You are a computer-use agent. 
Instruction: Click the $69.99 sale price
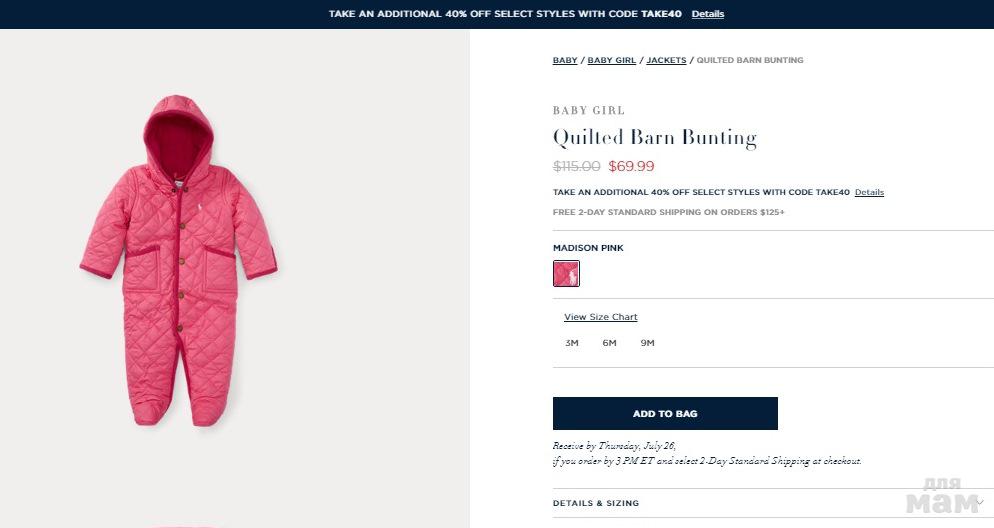tap(631, 166)
